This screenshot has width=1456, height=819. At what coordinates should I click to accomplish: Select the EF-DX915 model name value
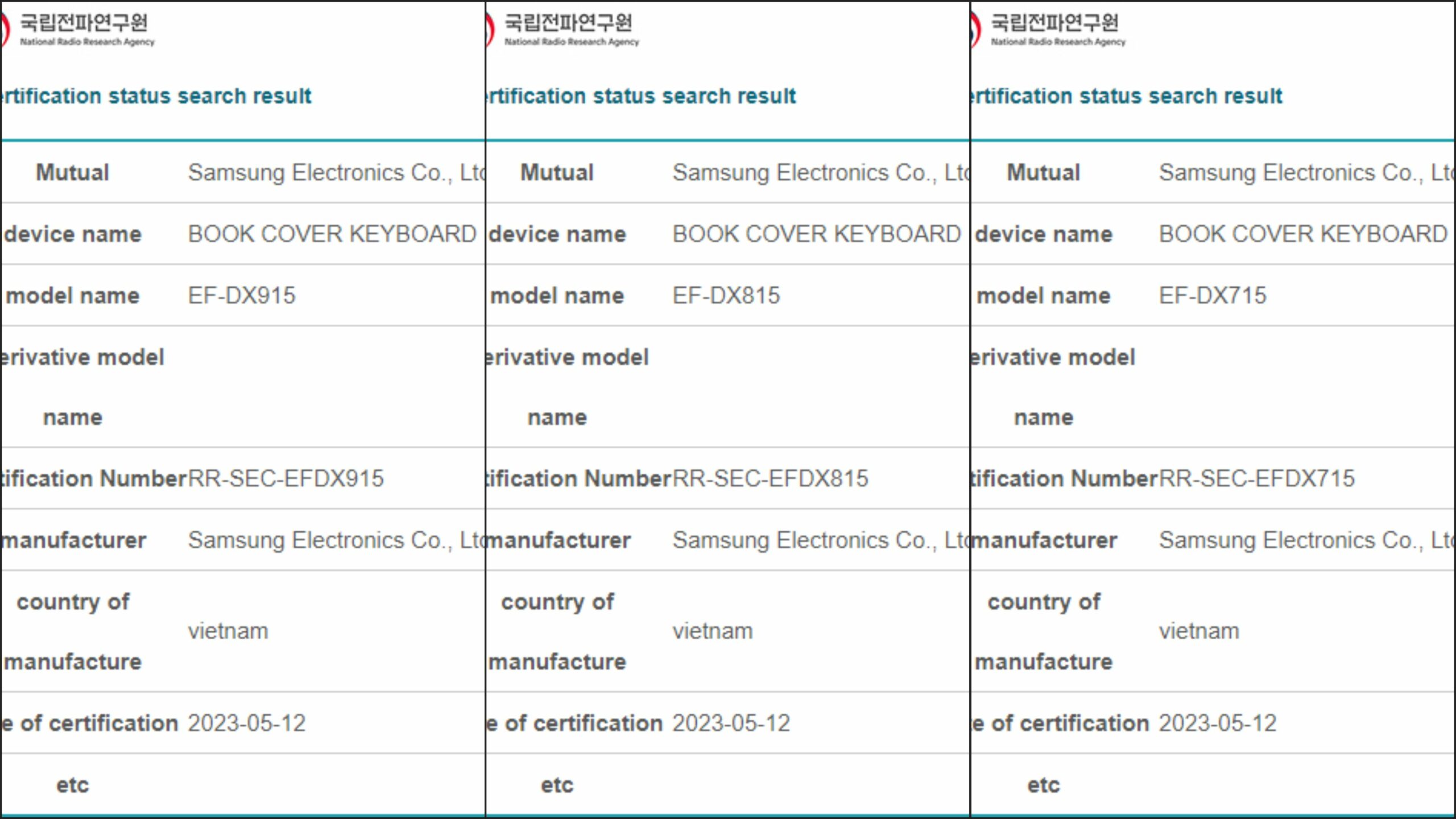(242, 296)
